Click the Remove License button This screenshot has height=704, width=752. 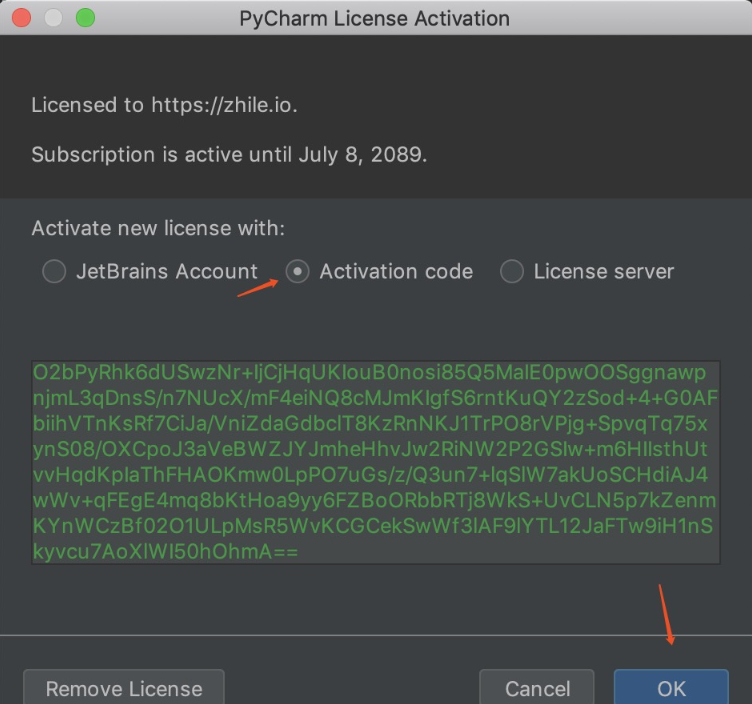pyautogui.click(x=124, y=688)
